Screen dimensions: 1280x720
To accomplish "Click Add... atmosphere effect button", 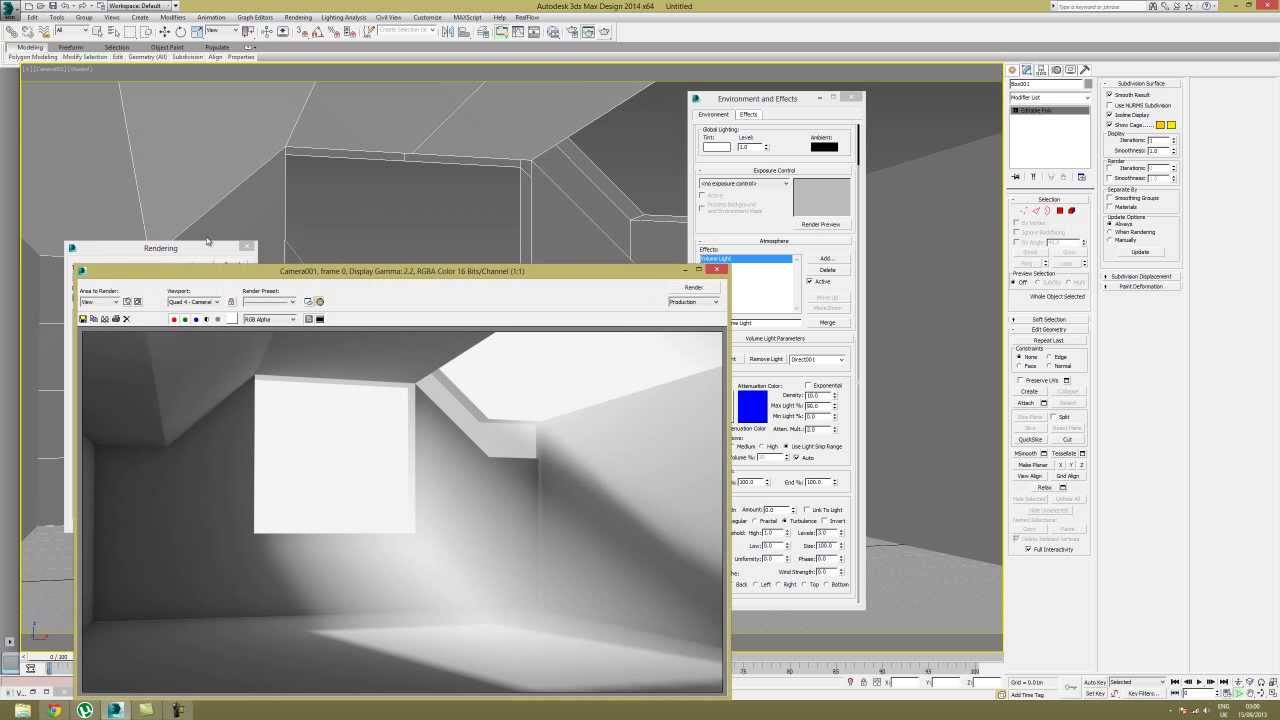I will pos(827,258).
